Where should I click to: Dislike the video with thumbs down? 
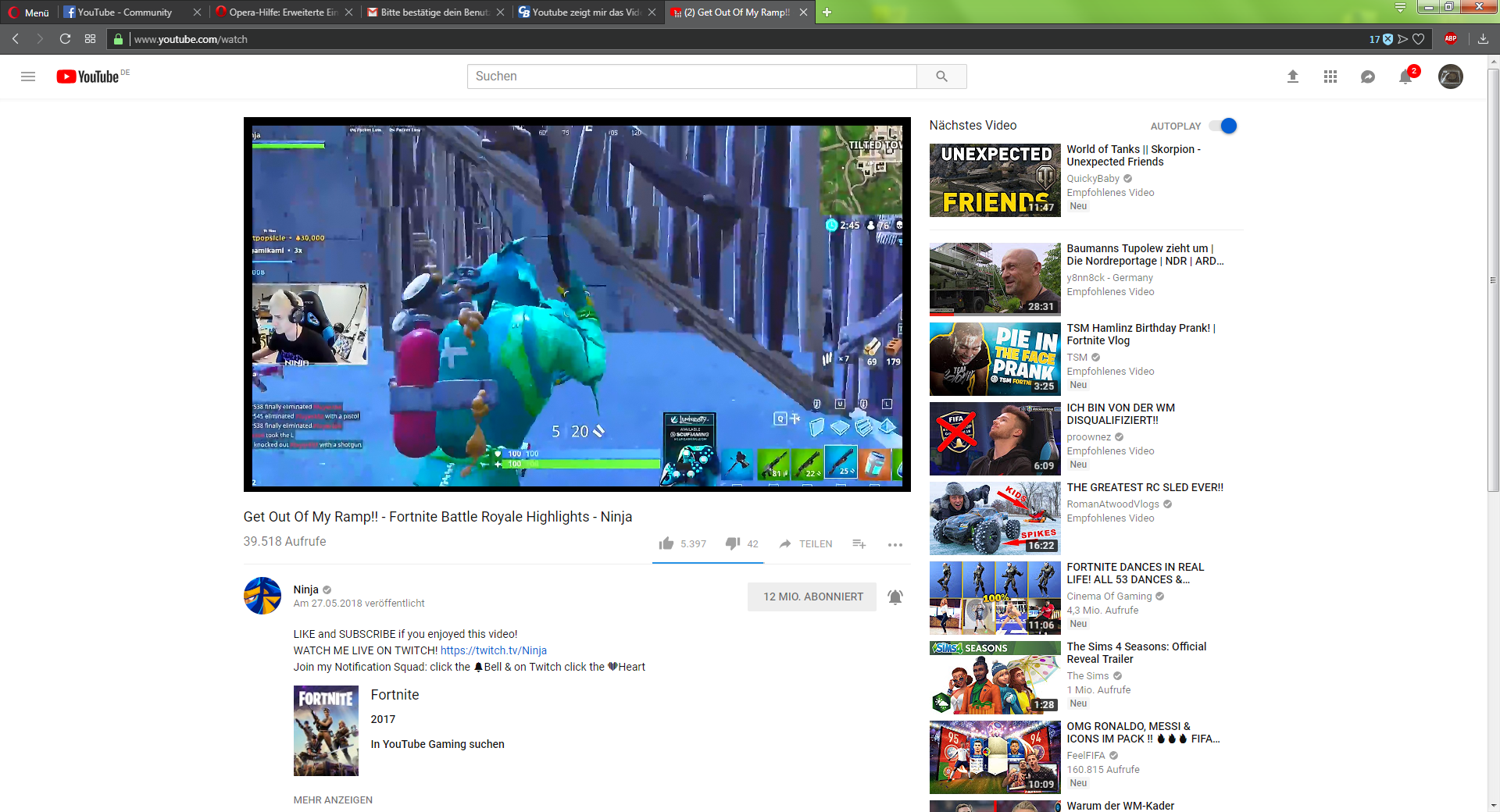pyautogui.click(x=733, y=543)
